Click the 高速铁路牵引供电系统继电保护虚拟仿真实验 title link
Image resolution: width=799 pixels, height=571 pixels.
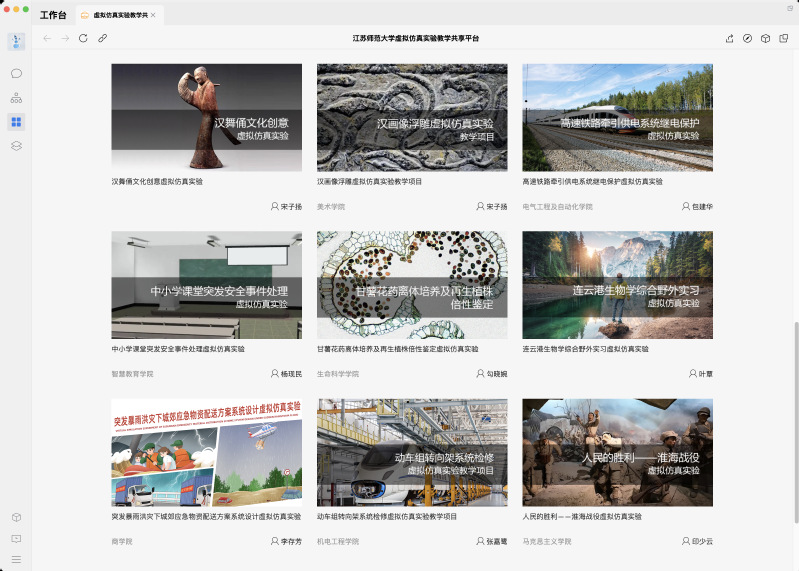[592, 182]
